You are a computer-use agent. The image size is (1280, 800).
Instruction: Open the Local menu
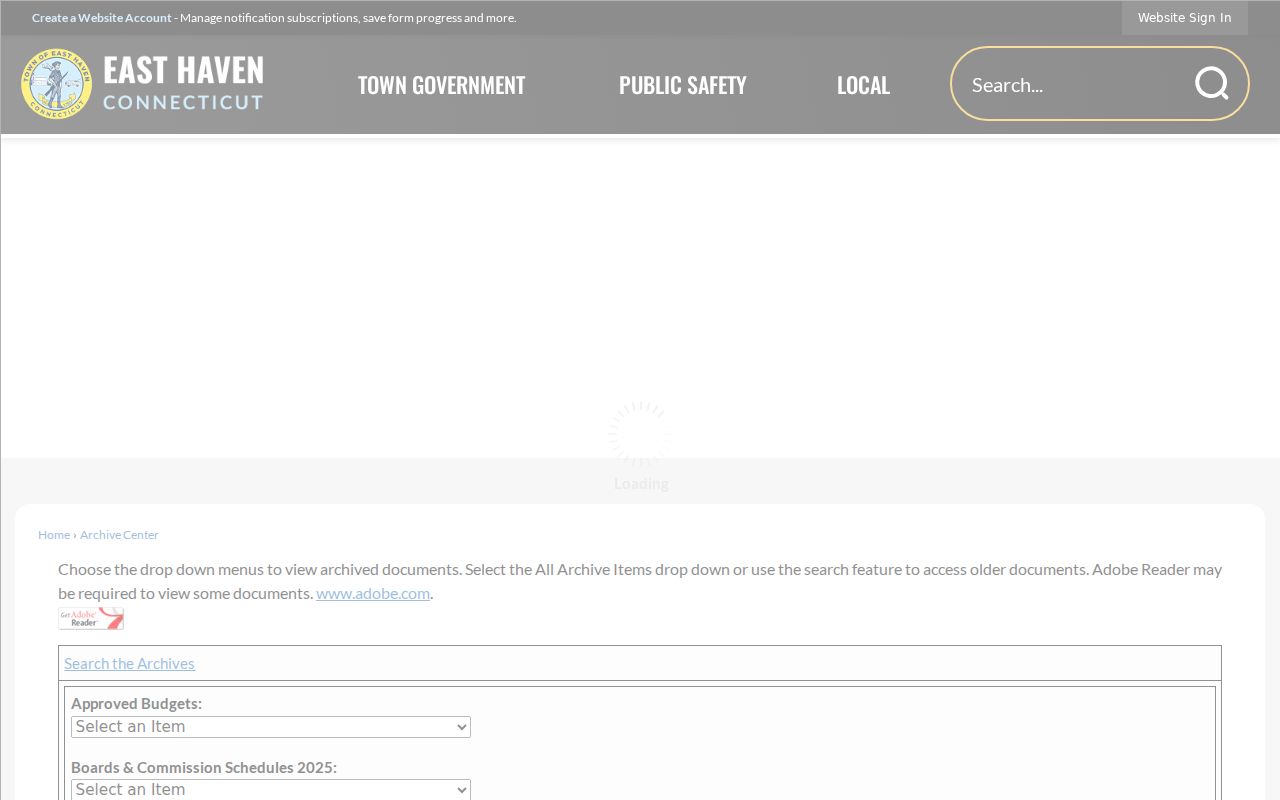[x=863, y=85]
